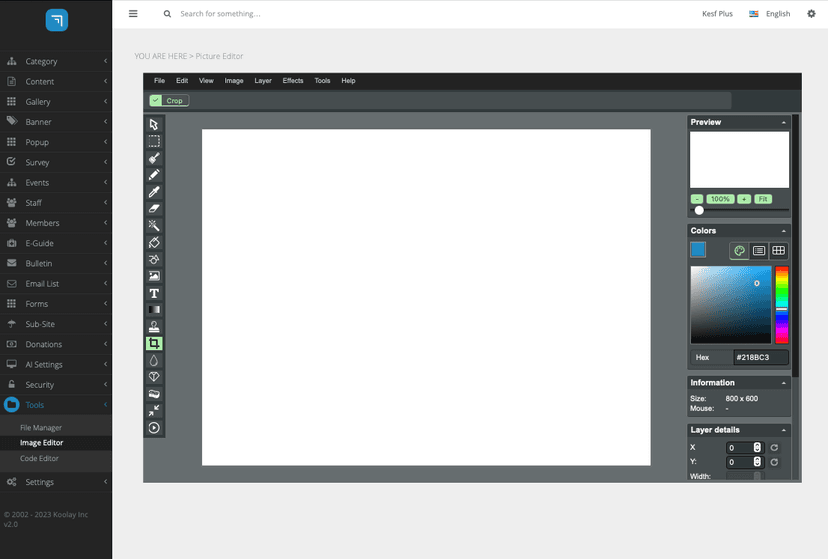Click the search magnifier icon
828x559 pixels.
167,14
